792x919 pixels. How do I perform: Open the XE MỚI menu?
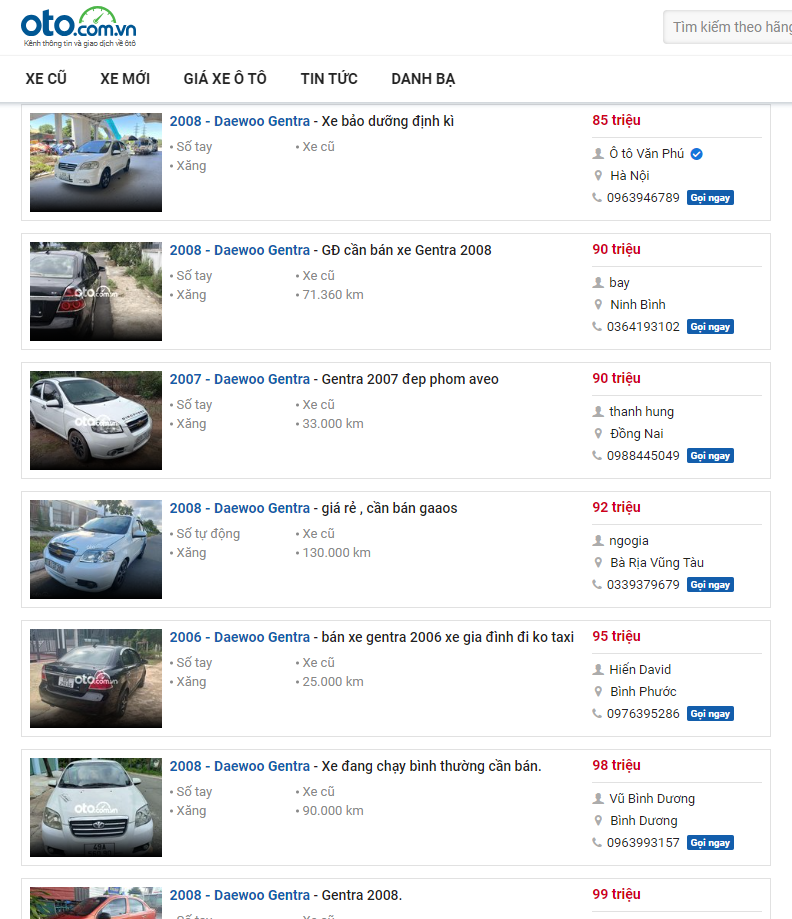(x=125, y=79)
